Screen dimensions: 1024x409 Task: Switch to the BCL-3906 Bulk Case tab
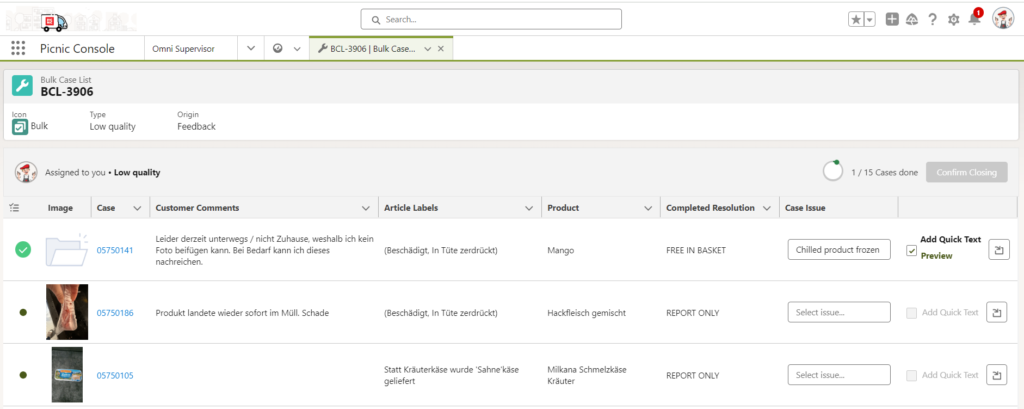point(368,48)
